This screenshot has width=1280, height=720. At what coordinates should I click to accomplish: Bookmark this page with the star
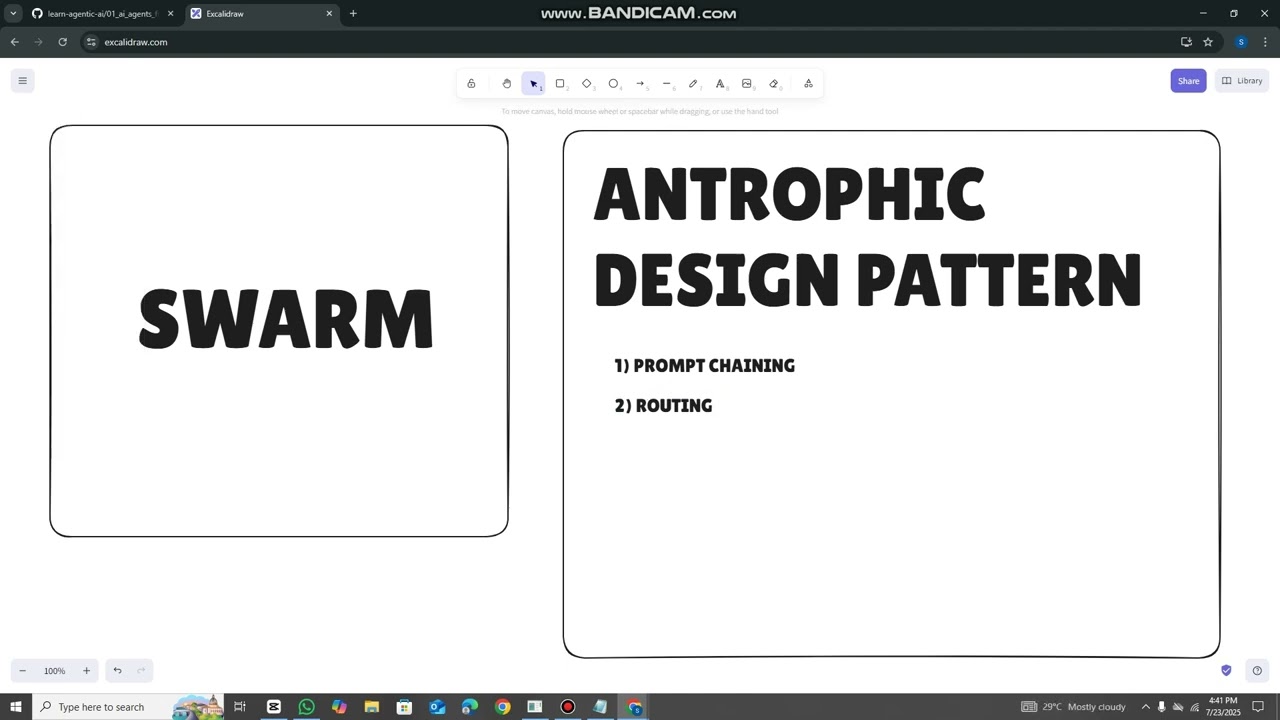tap(1208, 42)
